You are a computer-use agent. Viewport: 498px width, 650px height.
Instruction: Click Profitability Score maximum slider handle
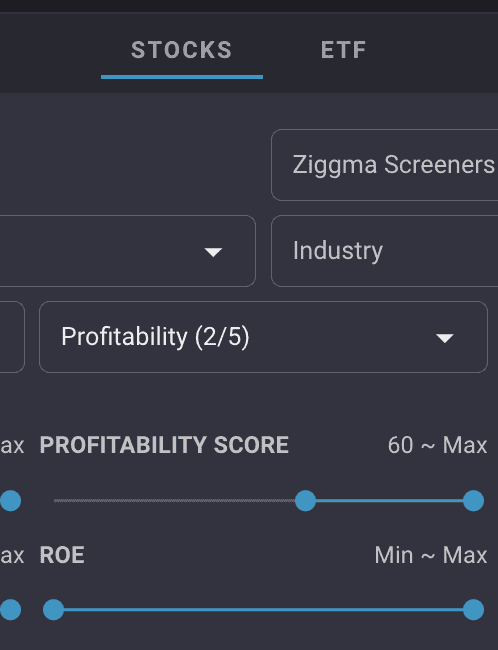pos(474,501)
